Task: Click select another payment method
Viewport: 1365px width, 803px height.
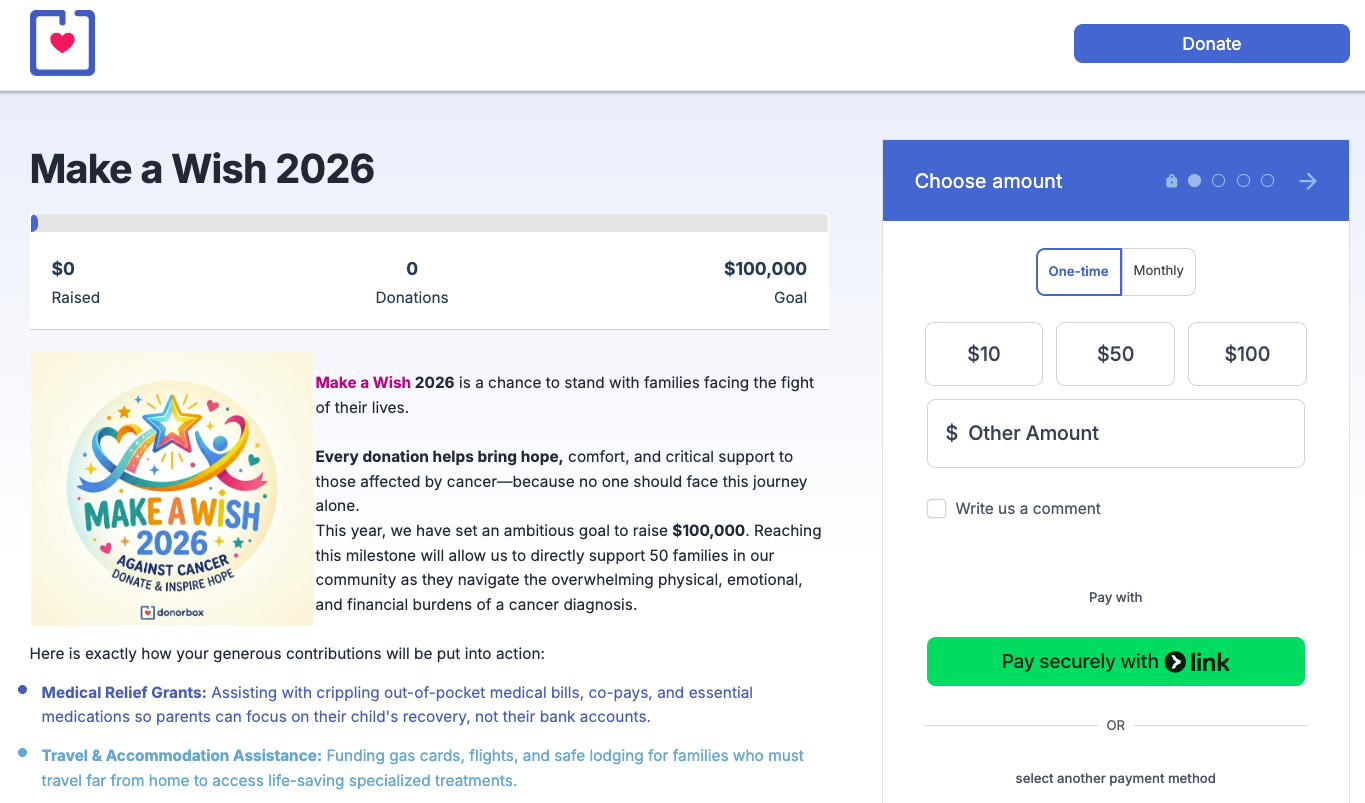Action: tap(1116, 778)
